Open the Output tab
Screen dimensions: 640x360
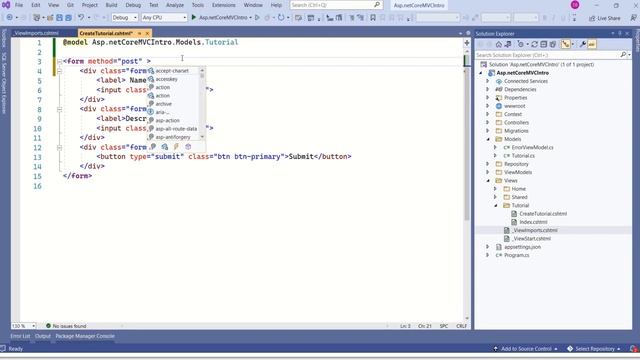42,336
